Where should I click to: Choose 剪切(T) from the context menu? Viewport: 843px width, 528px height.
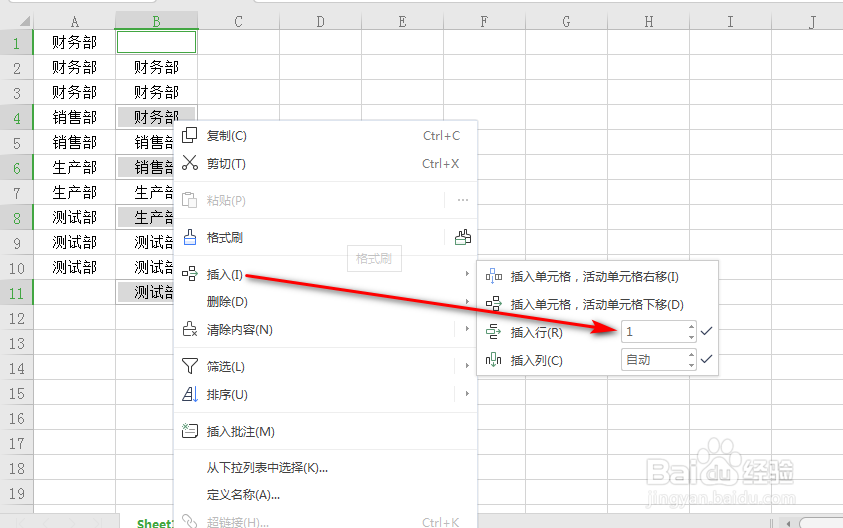coord(326,163)
